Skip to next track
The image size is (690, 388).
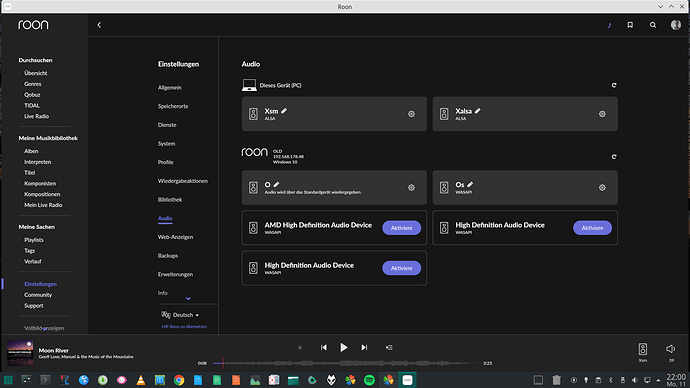[364, 348]
